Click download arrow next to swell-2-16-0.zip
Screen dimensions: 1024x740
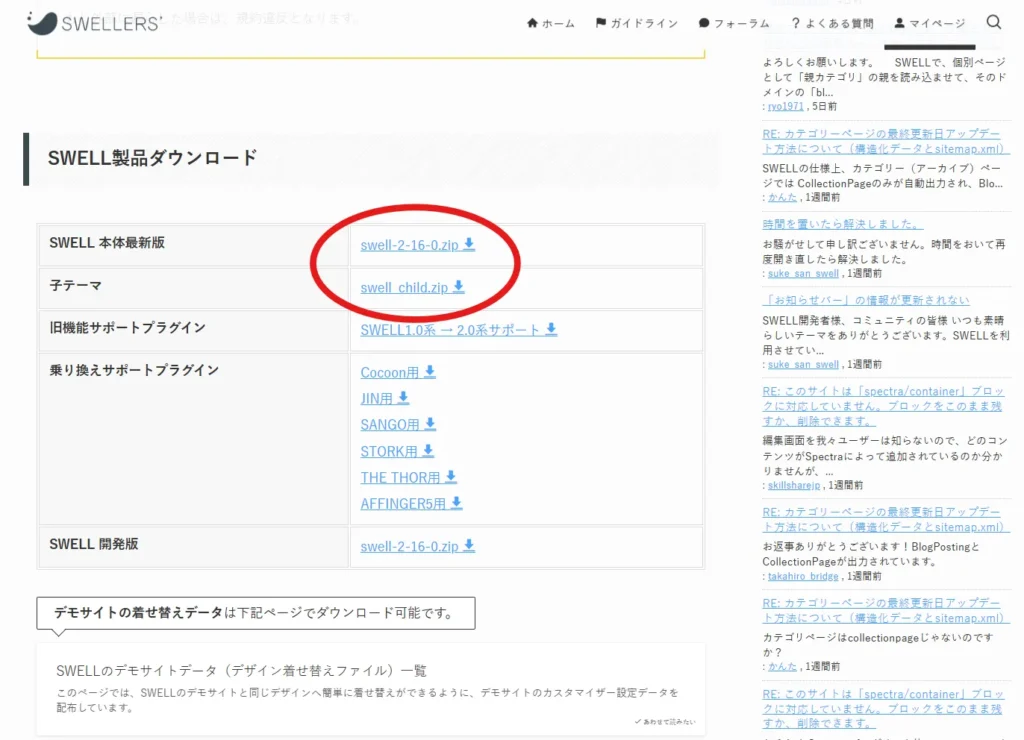click(x=469, y=245)
